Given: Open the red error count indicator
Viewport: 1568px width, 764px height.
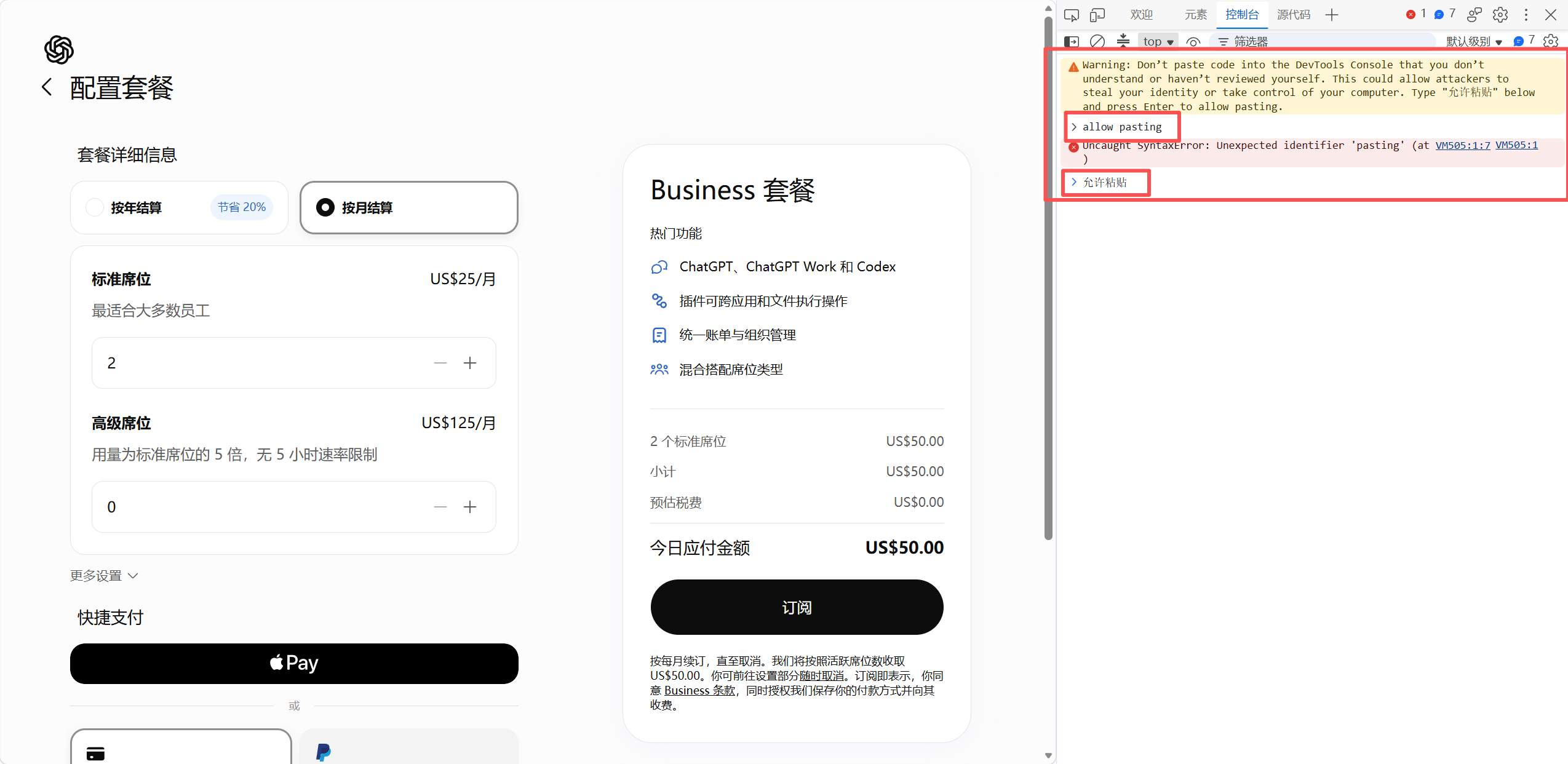Looking at the screenshot, I should pyautogui.click(x=1416, y=14).
